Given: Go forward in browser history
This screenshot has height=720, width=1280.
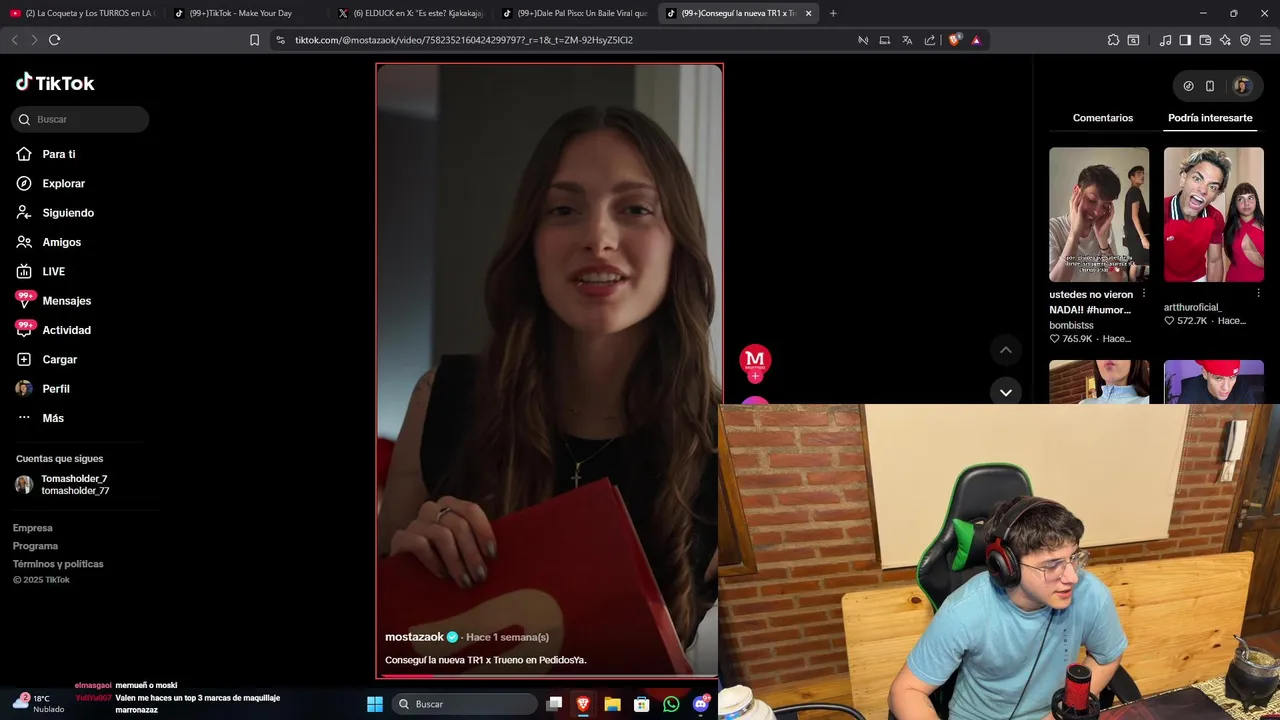Looking at the screenshot, I should [x=34, y=40].
